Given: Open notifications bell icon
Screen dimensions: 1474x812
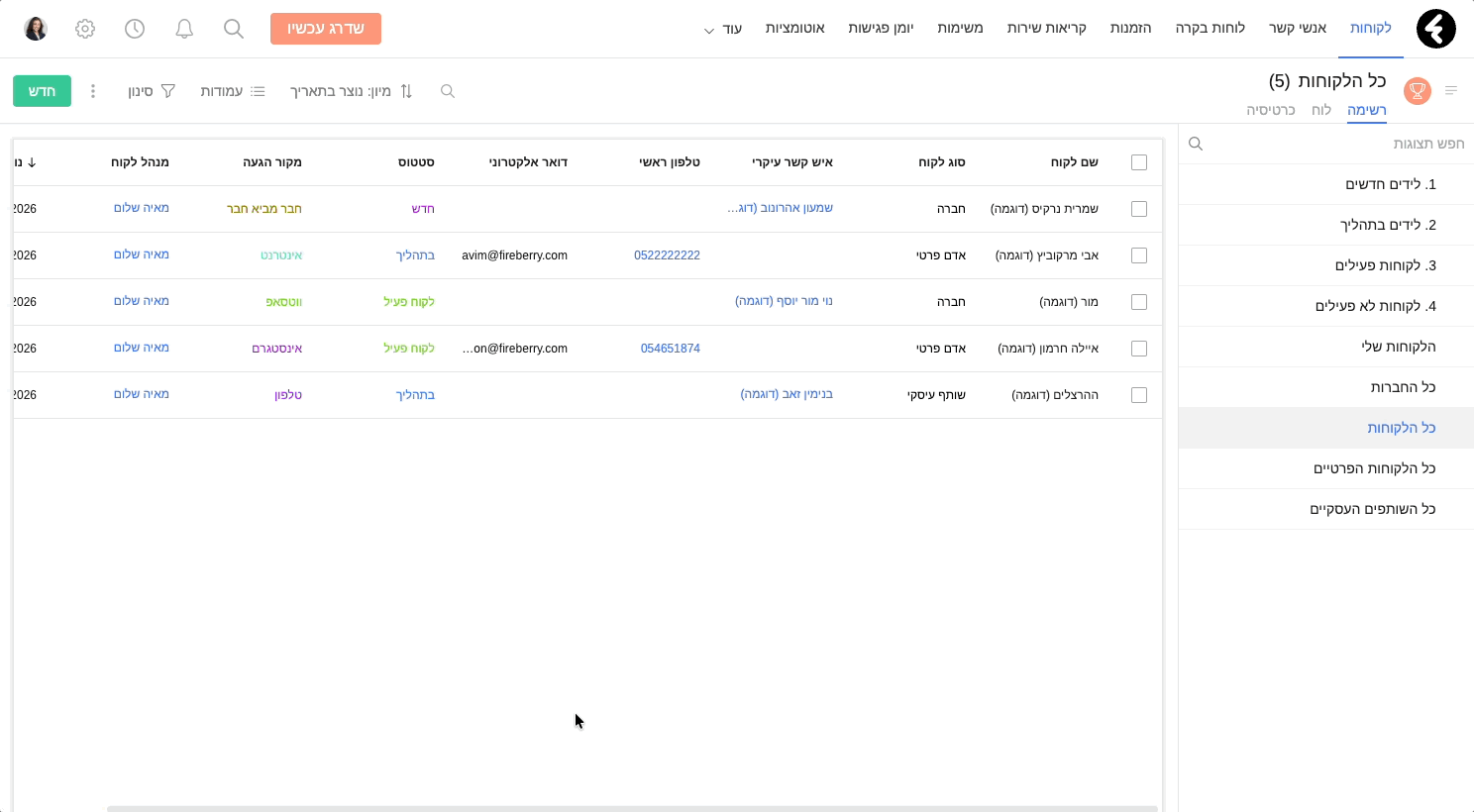Looking at the screenshot, I should pyautogui.click(x=184, y=29).
